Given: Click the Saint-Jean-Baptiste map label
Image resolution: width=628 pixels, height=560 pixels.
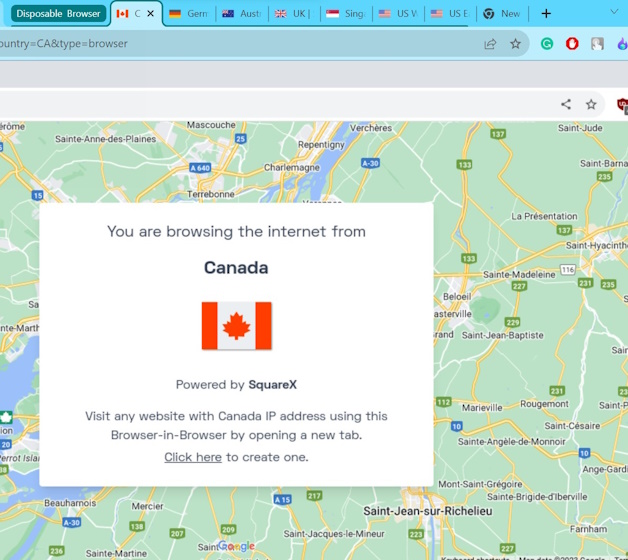Looking at the screenshot, I should [503, 335].
